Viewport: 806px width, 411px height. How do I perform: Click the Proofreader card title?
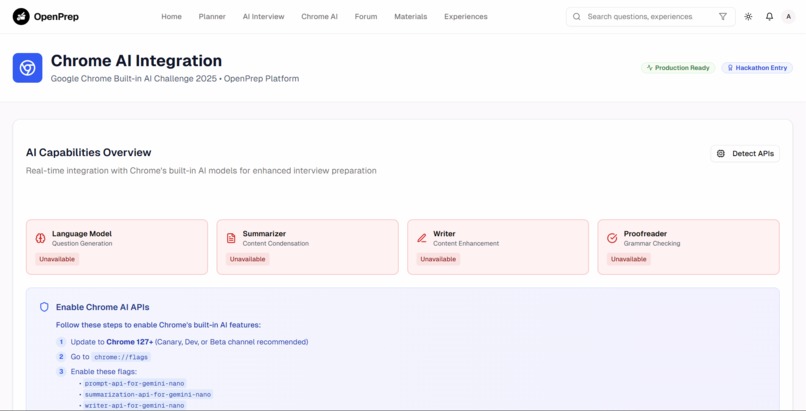[x=646, y=234]
